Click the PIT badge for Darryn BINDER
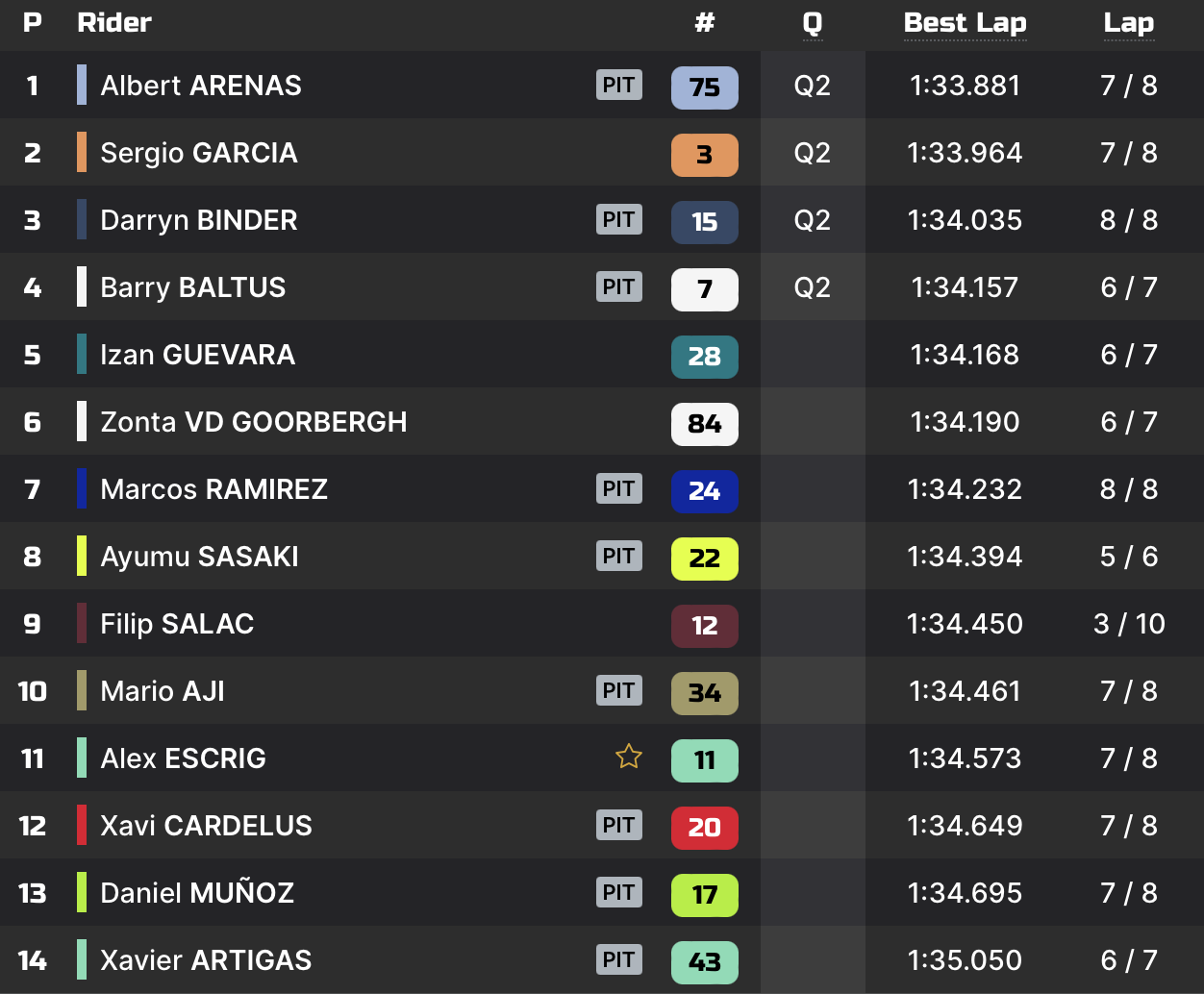 (x=618, y=220)
